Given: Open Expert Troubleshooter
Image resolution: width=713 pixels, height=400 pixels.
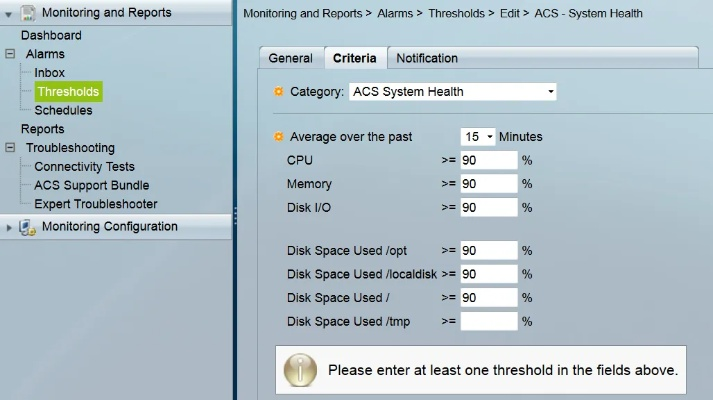Looking at the screenshot, I should coord(96,204).
